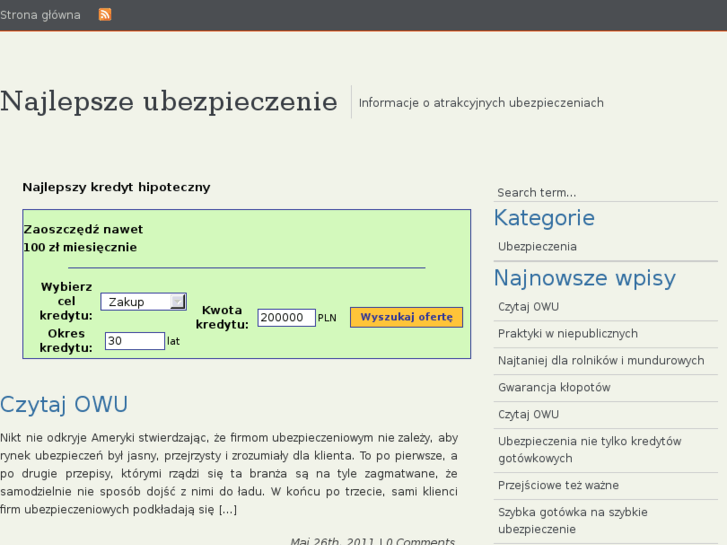Open Czytaj OWU entry below Gwarancja kłopotów
Screen dimensions: 727x545
pos(529,414)
